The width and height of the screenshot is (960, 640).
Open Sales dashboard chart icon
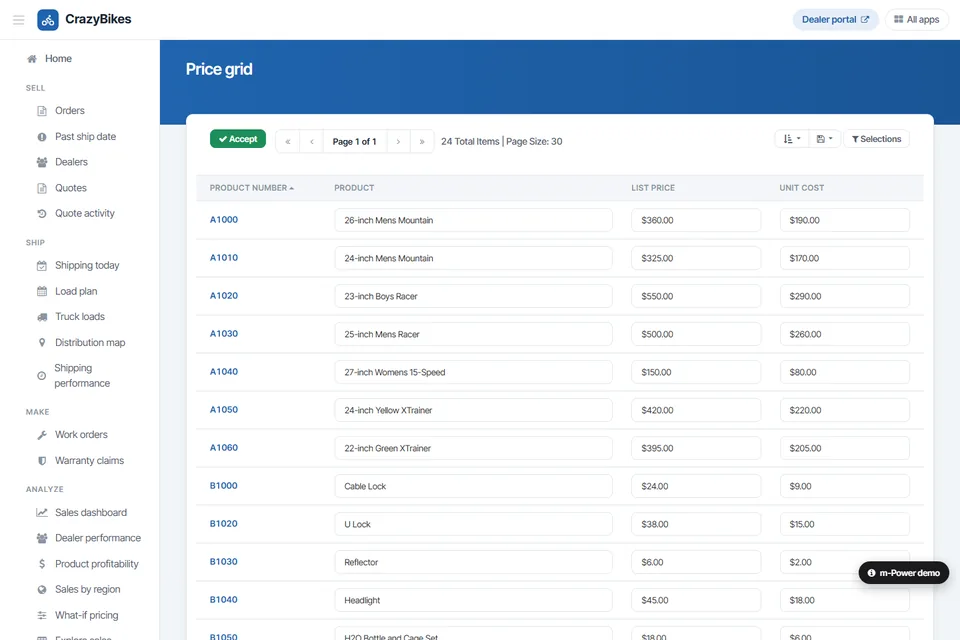coord(42,513)
